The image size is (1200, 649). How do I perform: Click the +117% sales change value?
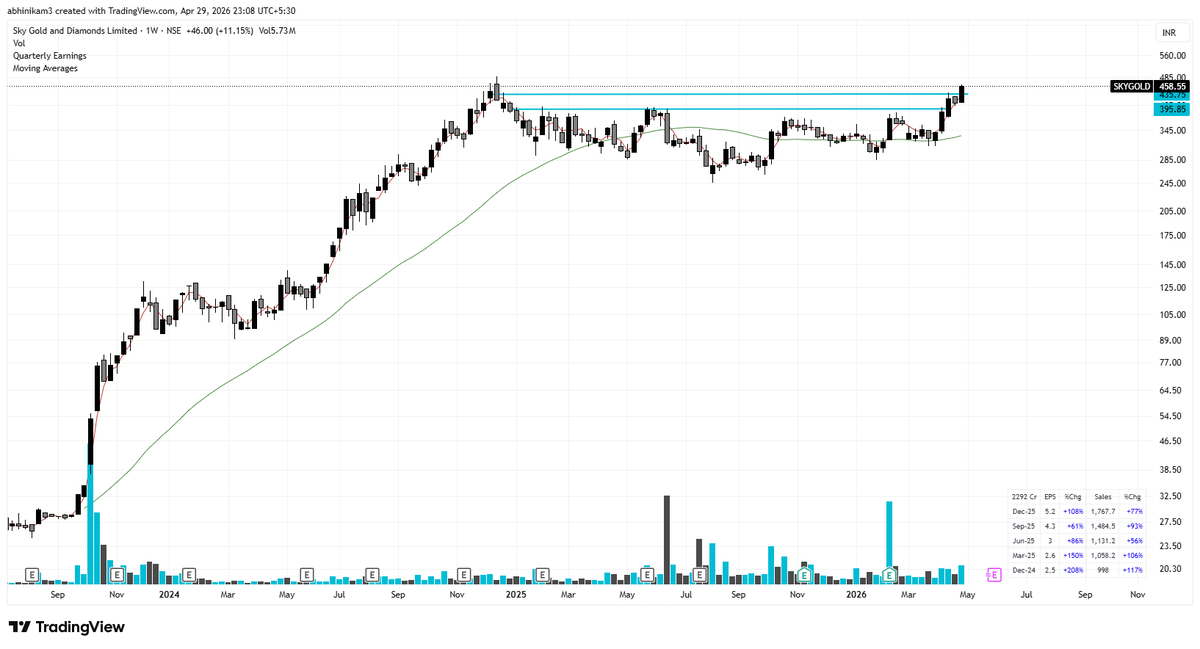click(x=1132, y=569)
